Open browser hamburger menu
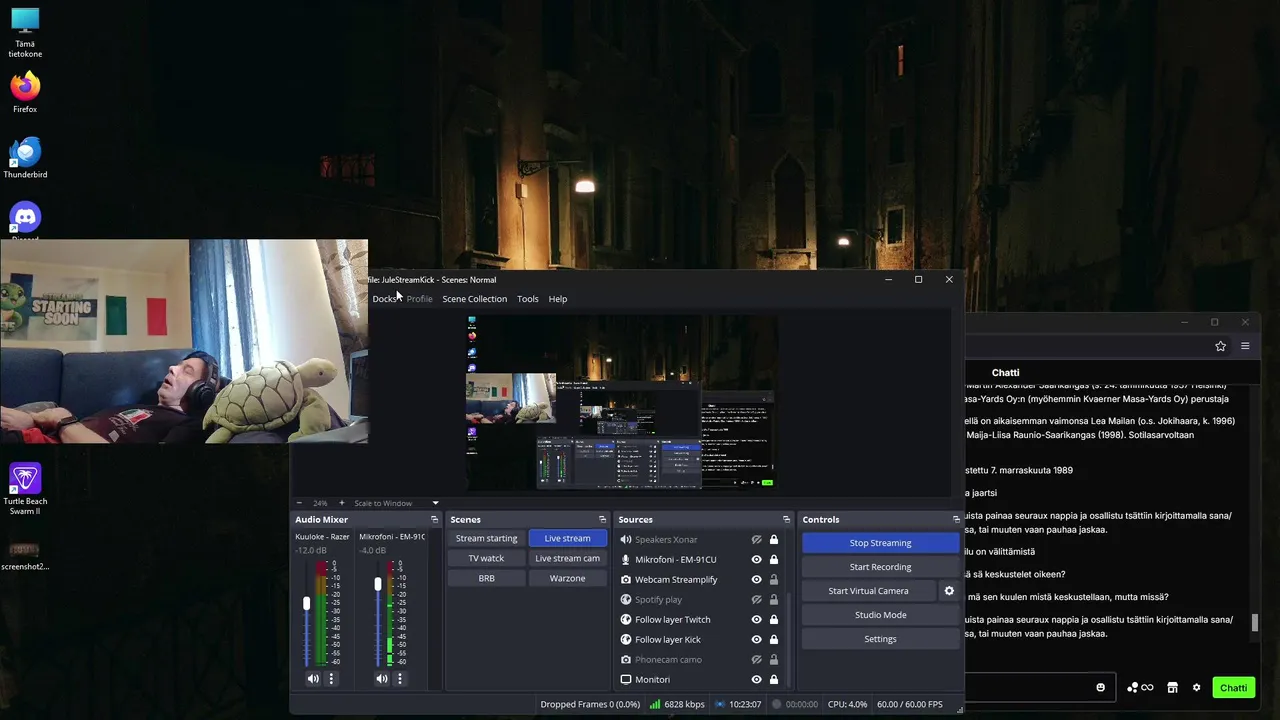The width and height of the screenshot is (1280, 720). pyautogui.click(x=1245, y=346)
